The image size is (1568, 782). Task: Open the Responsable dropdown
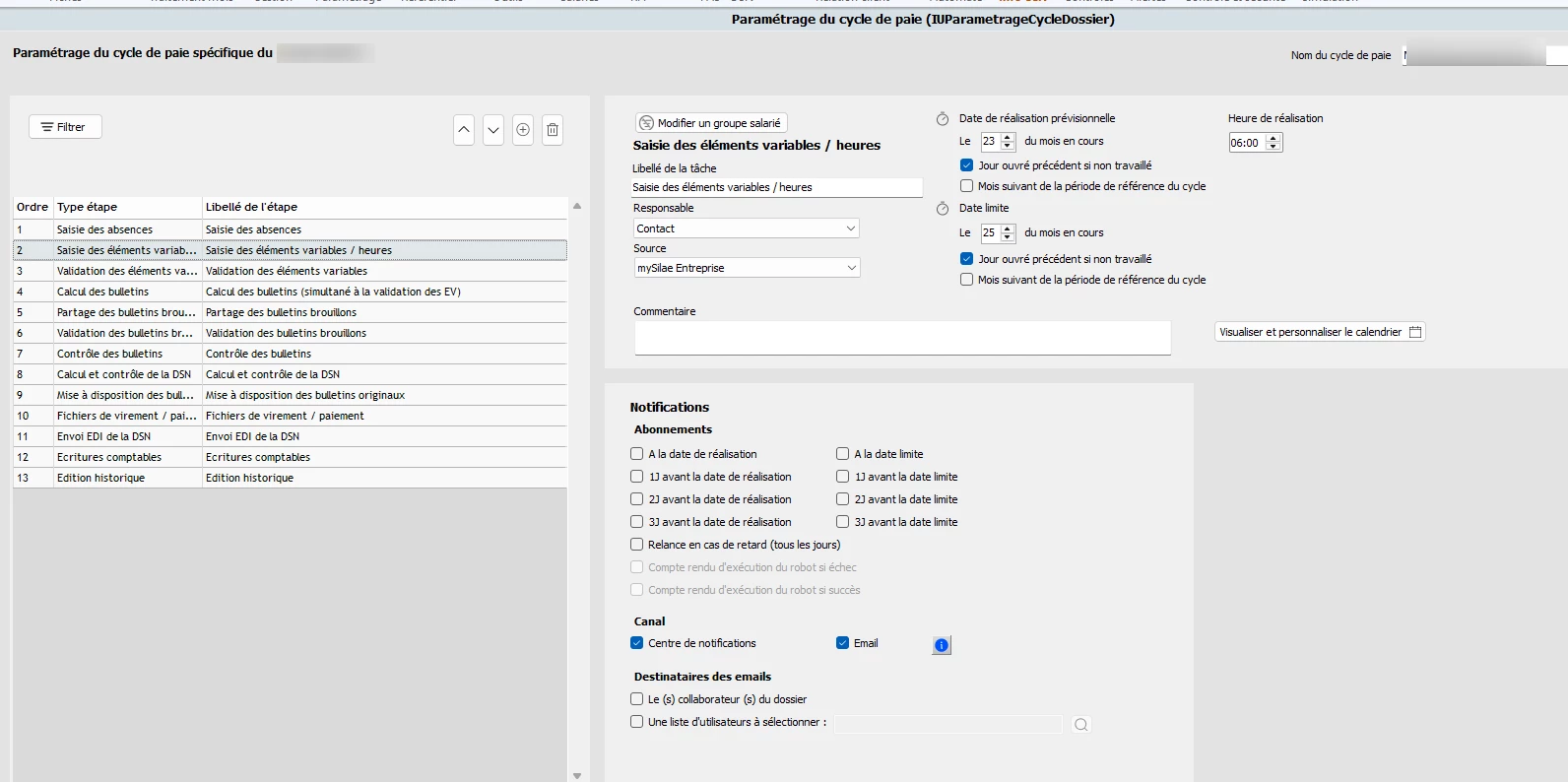(x=746, y=228)
